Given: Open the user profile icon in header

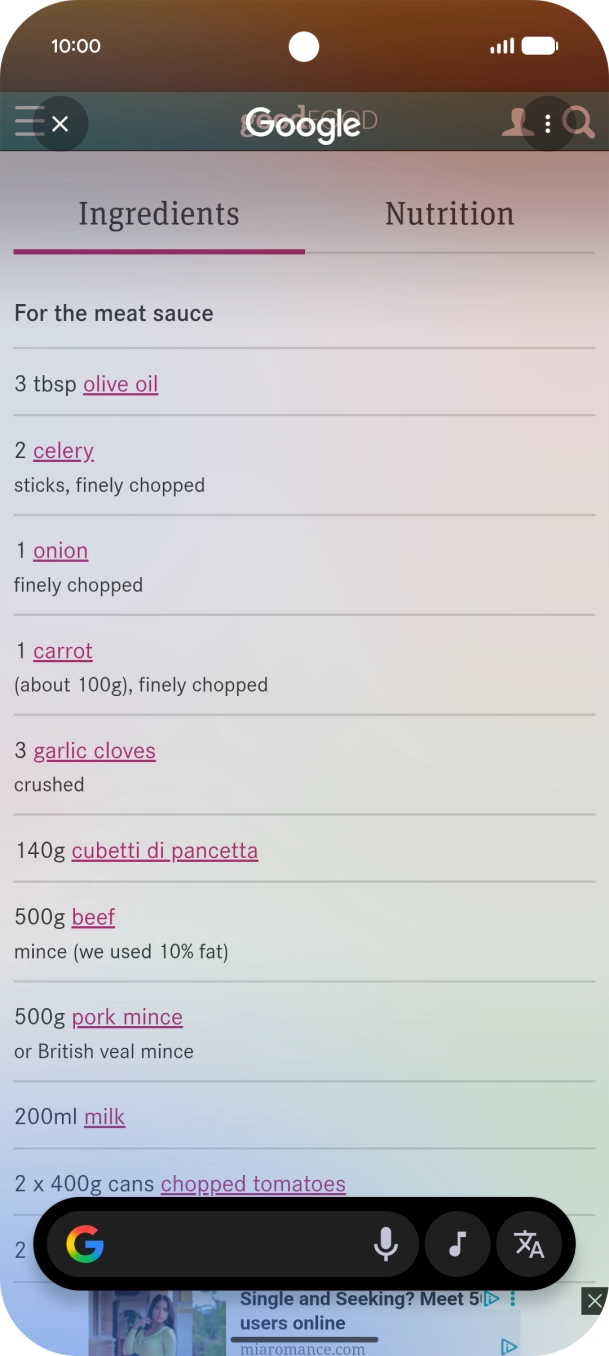Looking at the screenshot, I should point(516,123).
